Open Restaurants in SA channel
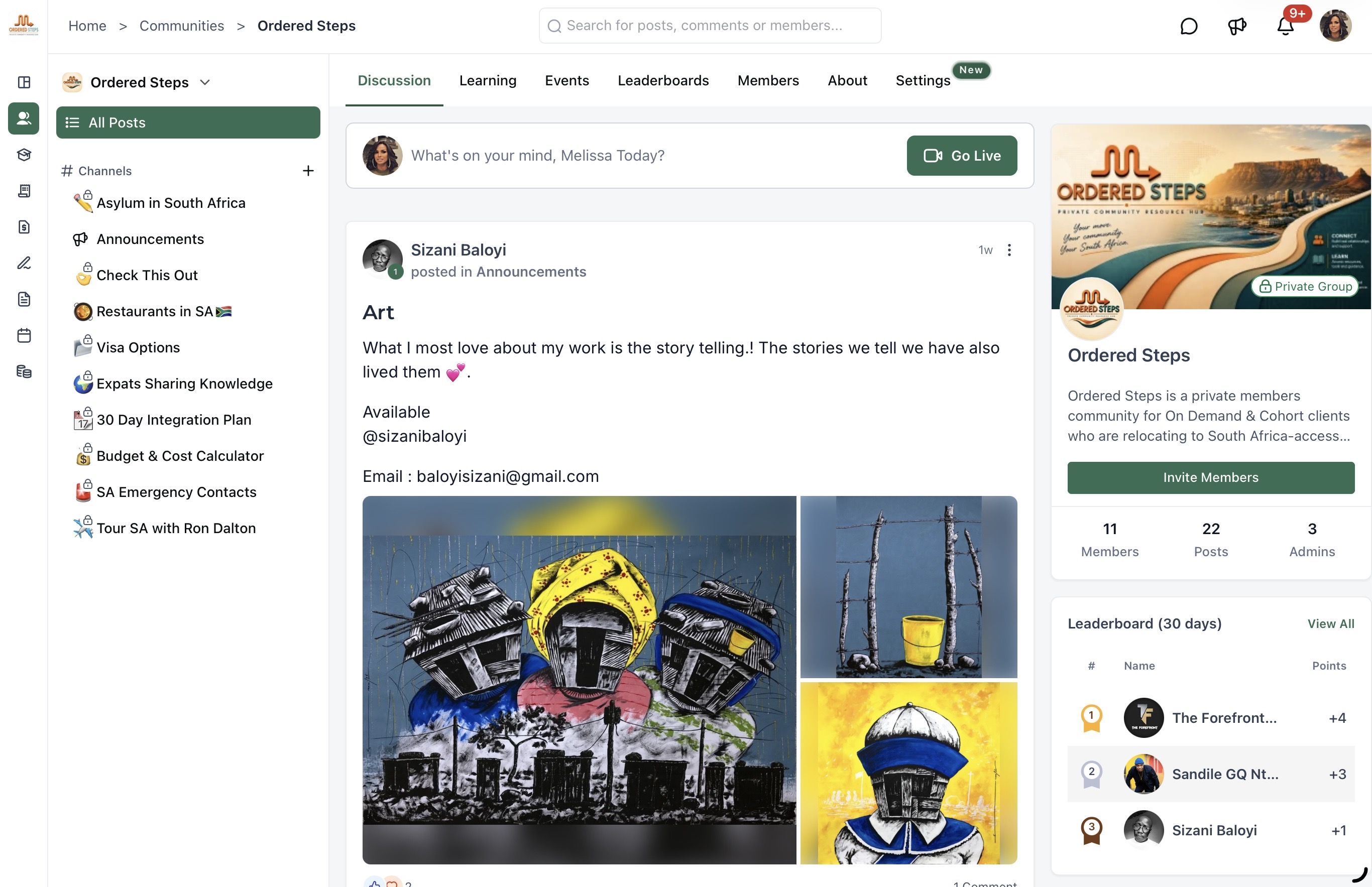Viewport: 1372px width, 887px height. [164, 312]
